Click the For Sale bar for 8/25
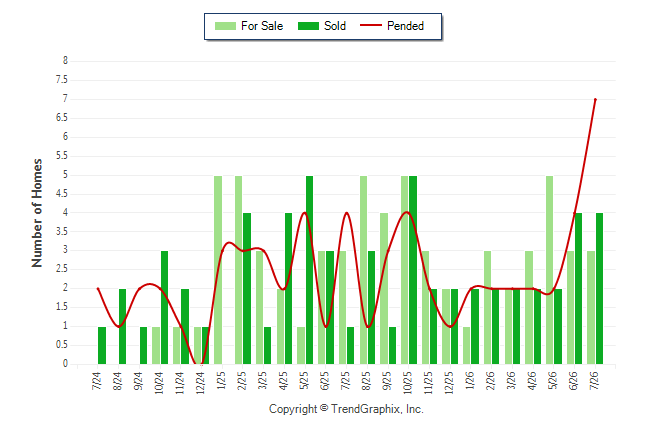646x434 pixels. pyautogui.click(x=363, y=270)
